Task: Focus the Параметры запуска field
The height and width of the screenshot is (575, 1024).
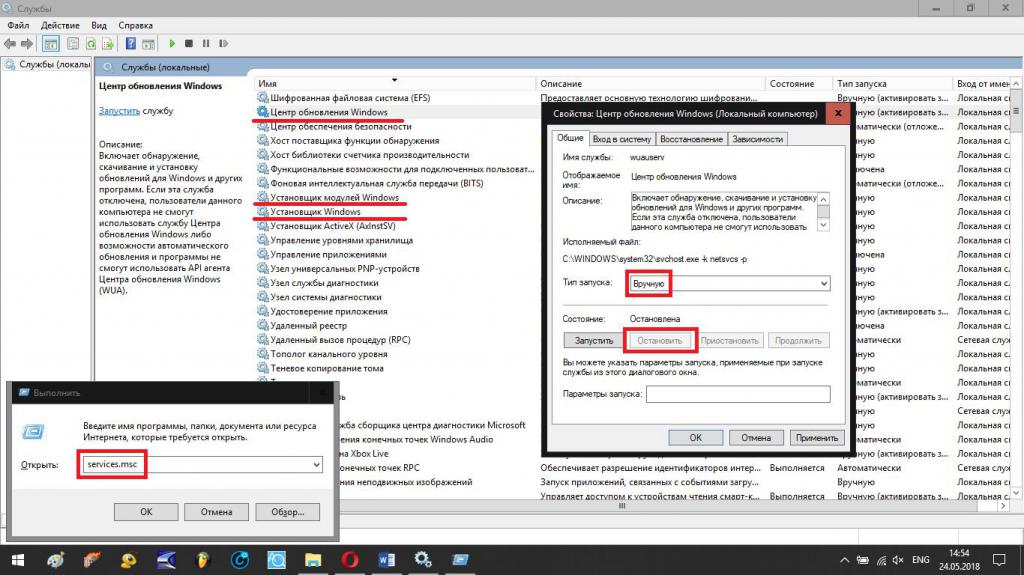Action: tap(738, 394)
